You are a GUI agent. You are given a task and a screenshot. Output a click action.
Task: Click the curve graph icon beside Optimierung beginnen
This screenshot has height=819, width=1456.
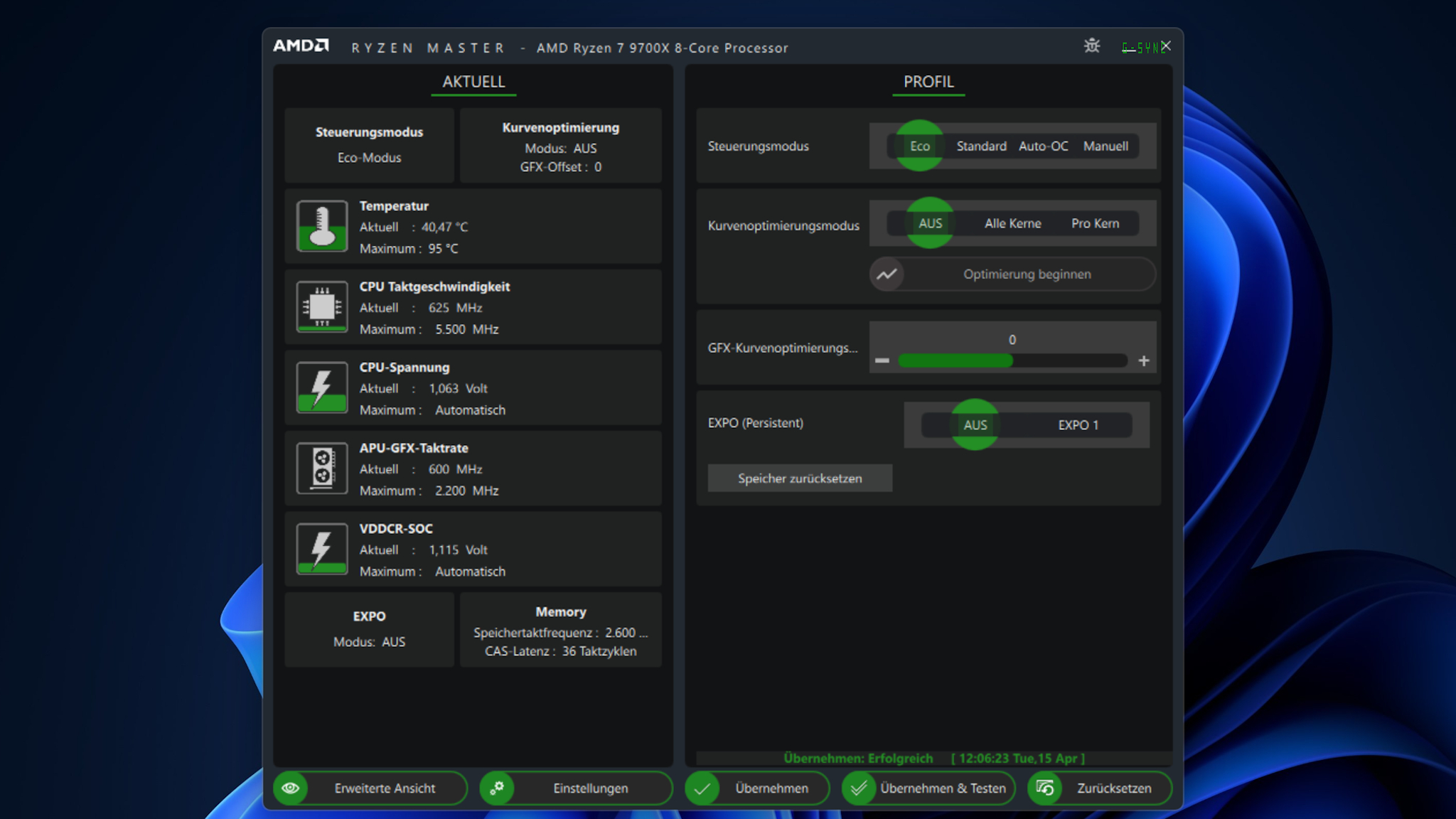887,274
